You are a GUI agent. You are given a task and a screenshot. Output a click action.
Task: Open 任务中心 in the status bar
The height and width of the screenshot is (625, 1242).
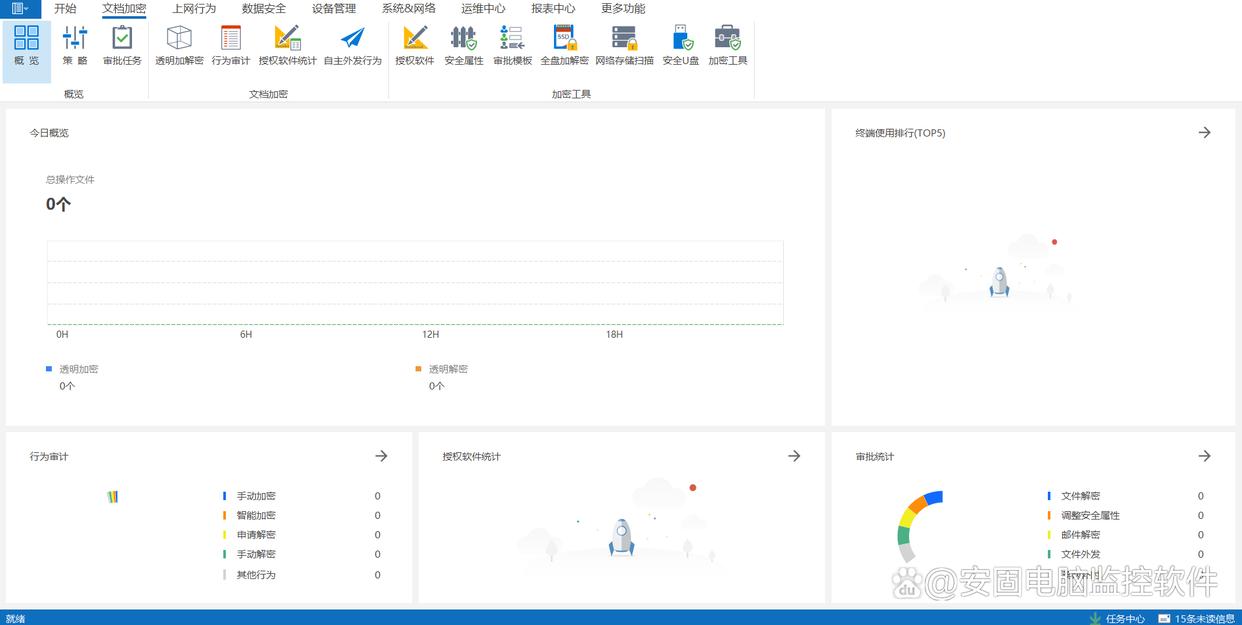point(1118,618)
